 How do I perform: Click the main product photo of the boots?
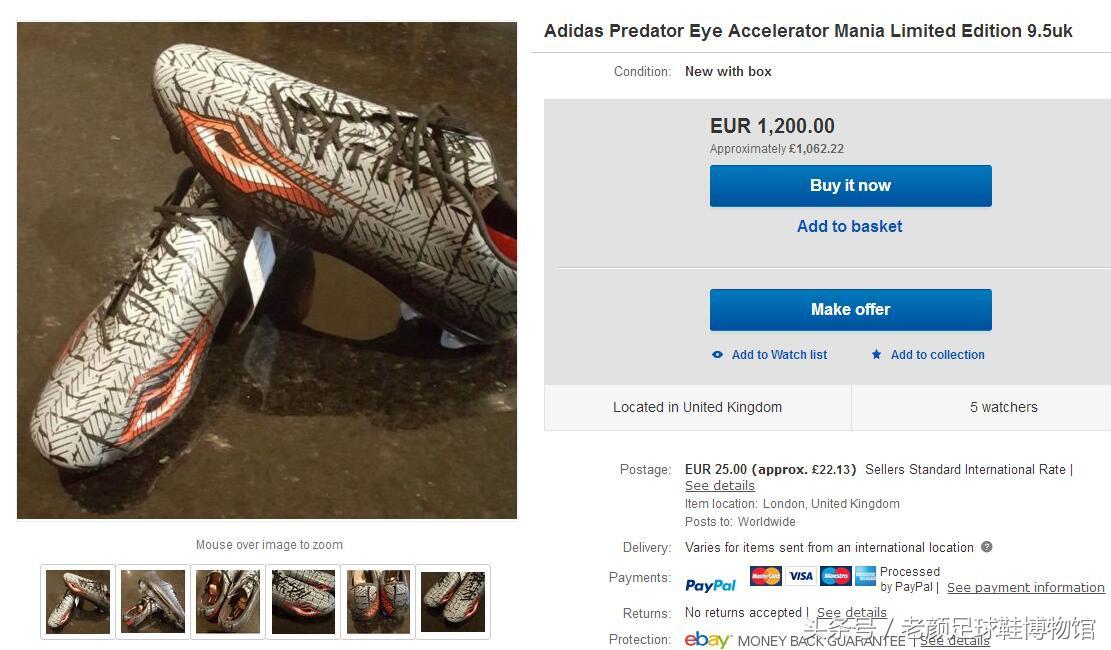pyautogui.click(x=268, y=270)
